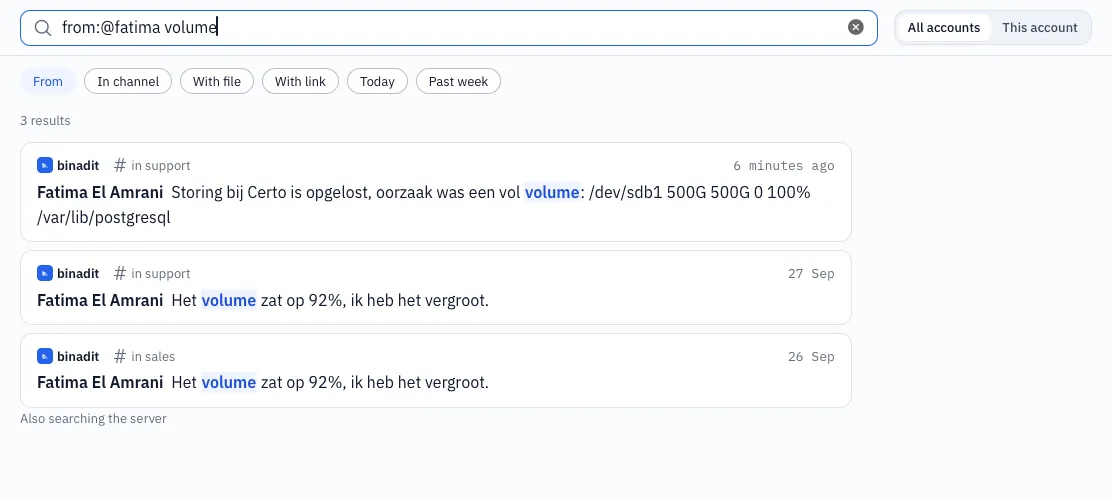Screen dimensions: 1112x500
Task: Open the 26 Sep sales message result
Action: (435, 370)
